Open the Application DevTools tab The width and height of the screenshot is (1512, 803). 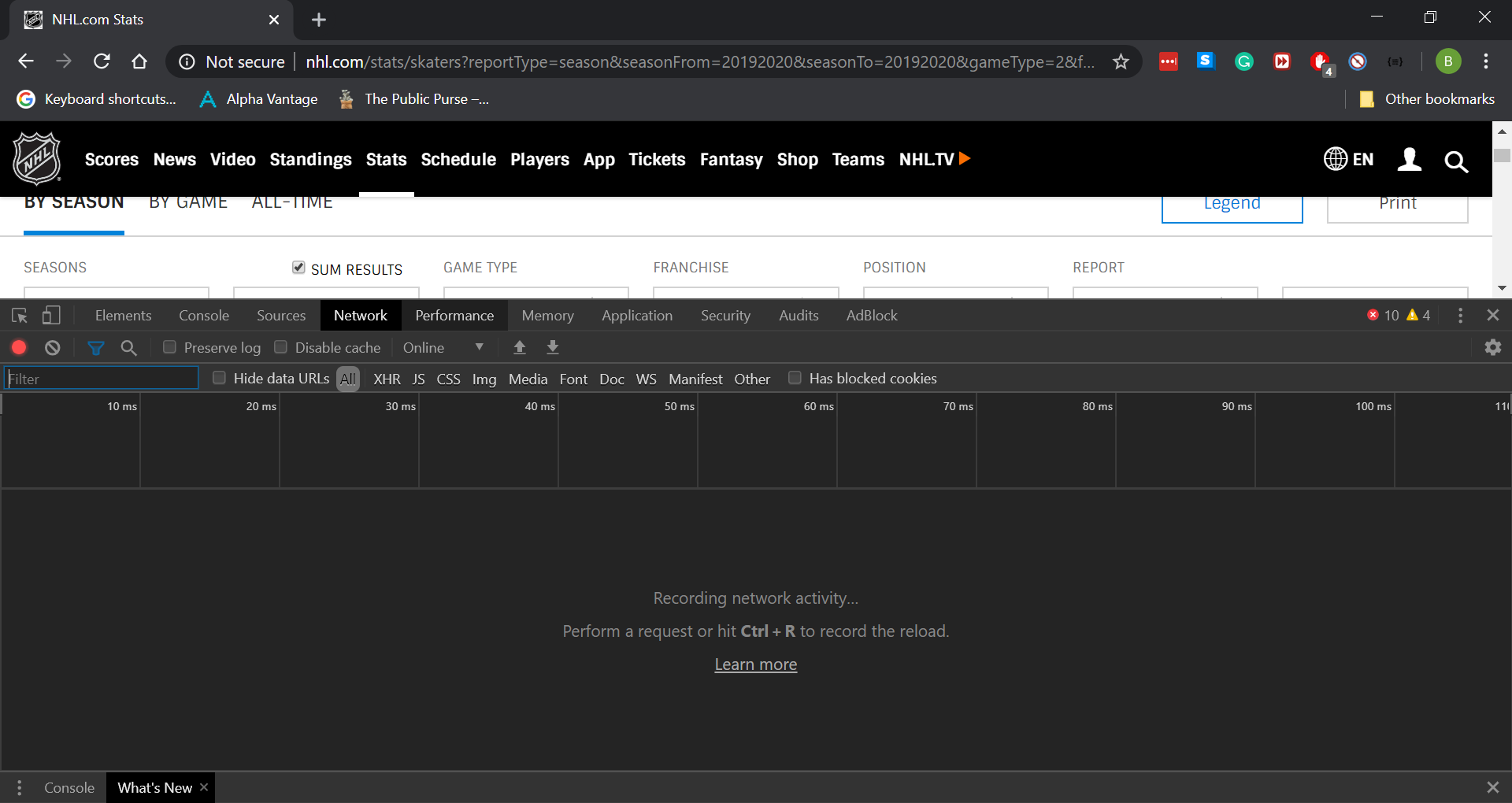tap(637, 316)
